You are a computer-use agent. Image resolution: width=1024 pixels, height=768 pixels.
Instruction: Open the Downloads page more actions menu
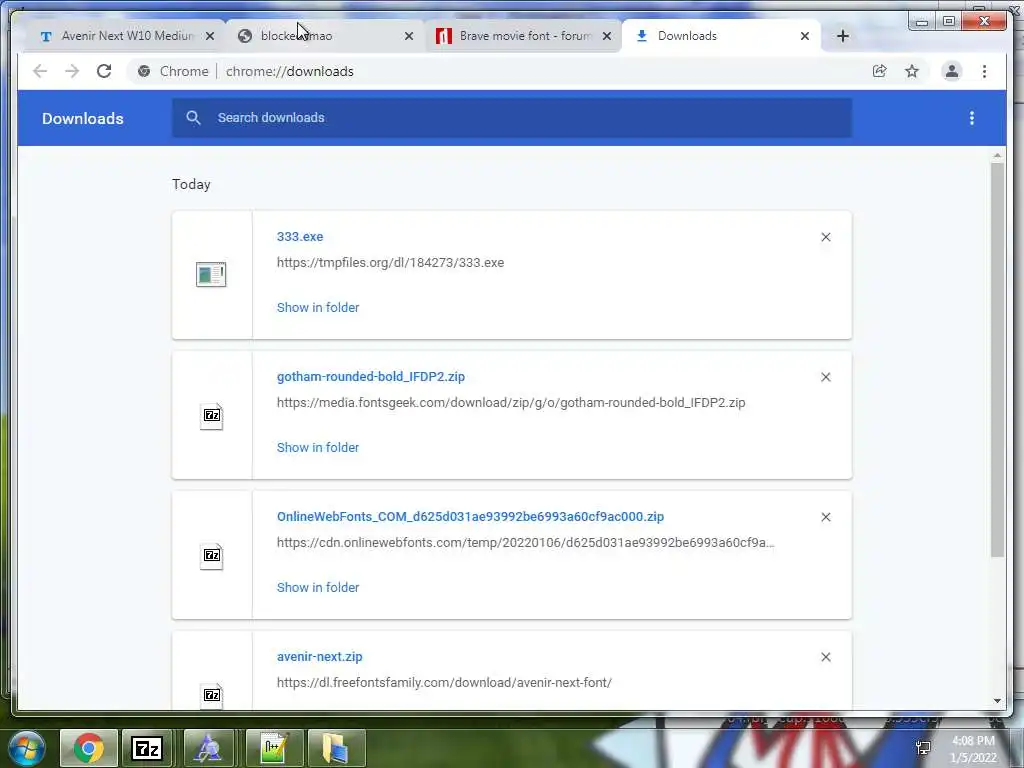972,118
